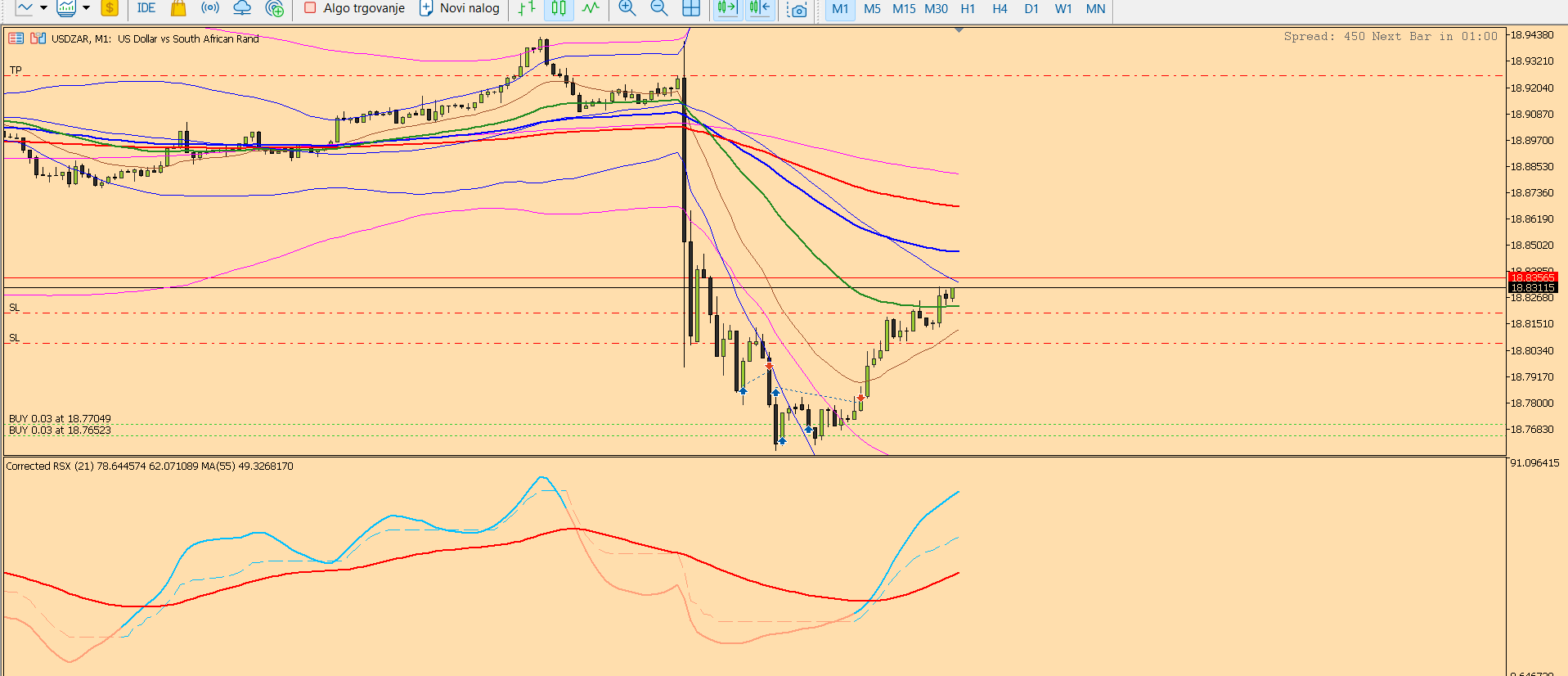1568x676 pixels.
Task: Select the H4 timeframe
Action: (x=1000, y=8)
